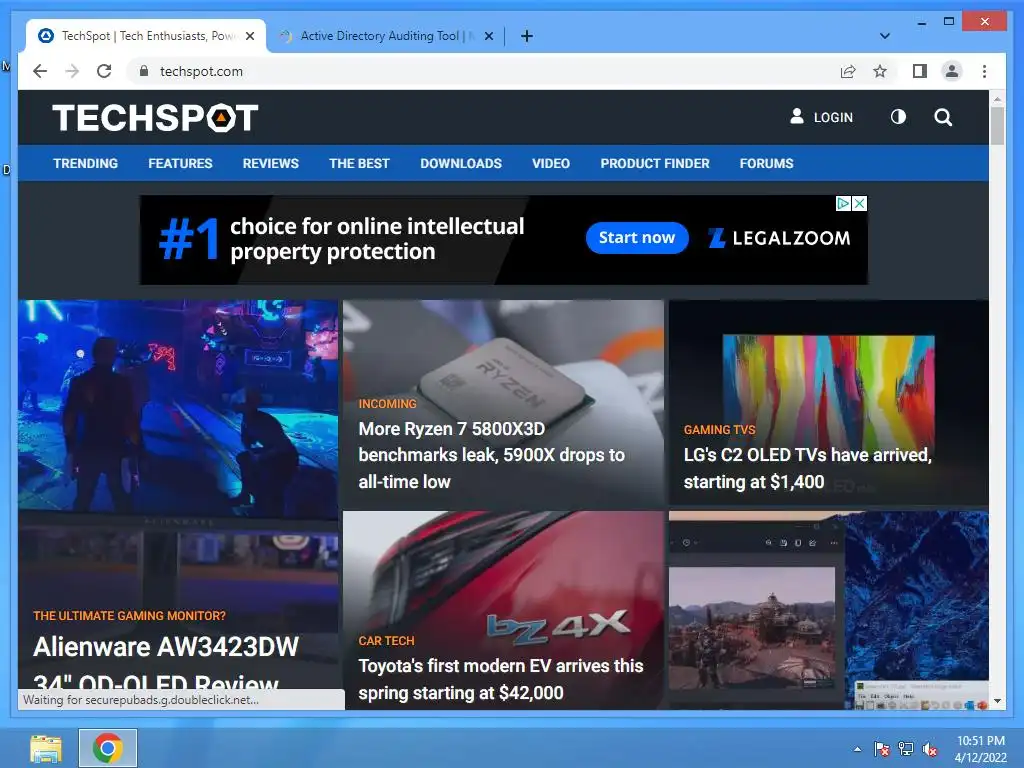Click the GAMING TVS category label
Screen dimensions: 1024x768
pyautogui.click(x=719, y=430)
